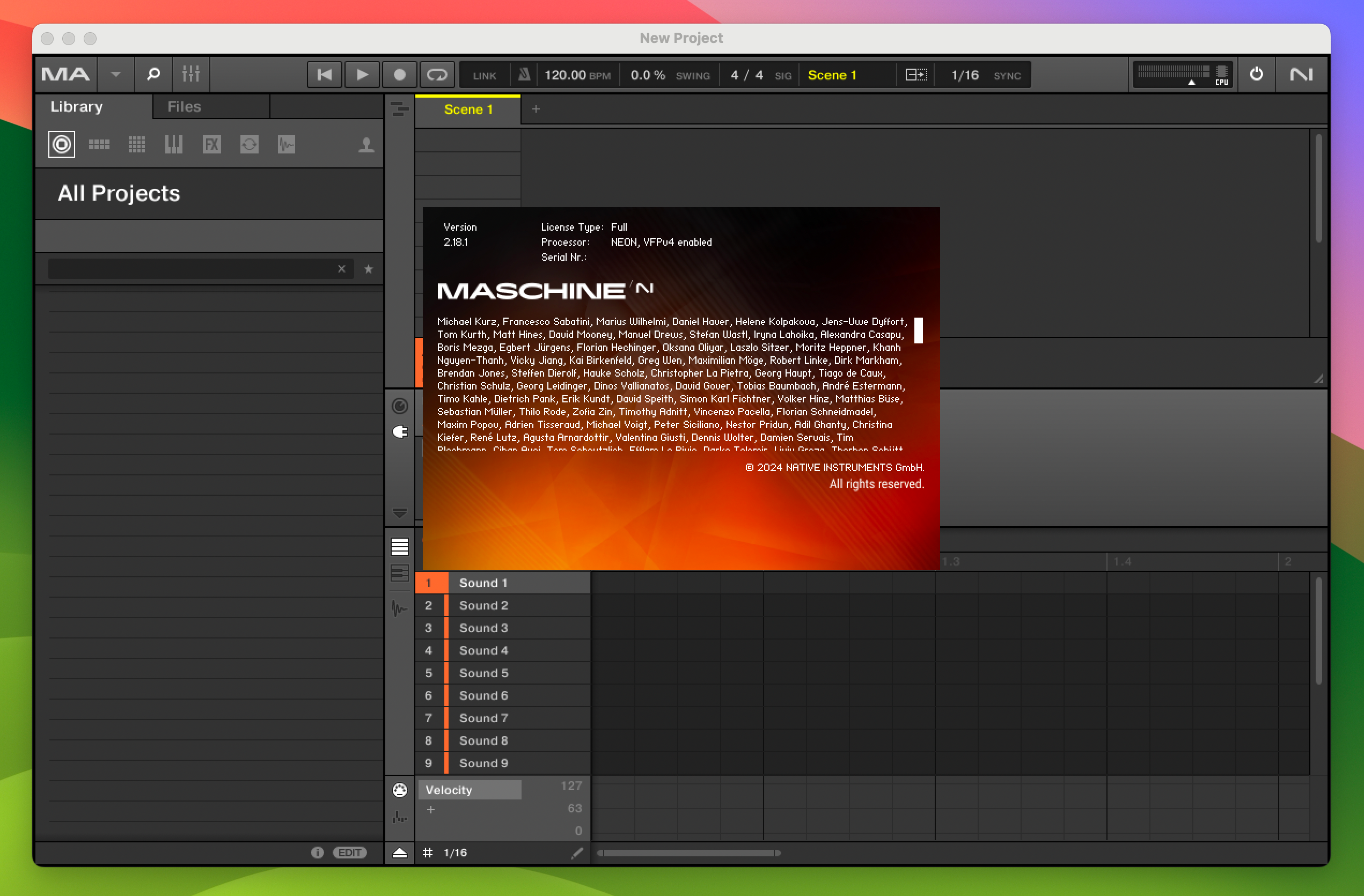Image resolution: width=1364 pixels, height=896 pixels.
Task: Start playback with the Play button
Action: [362, 75]
